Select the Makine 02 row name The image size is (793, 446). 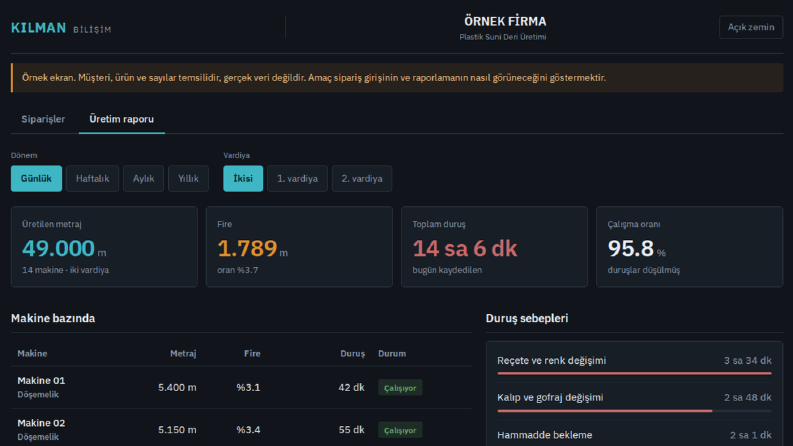click(x=41, y=423)
